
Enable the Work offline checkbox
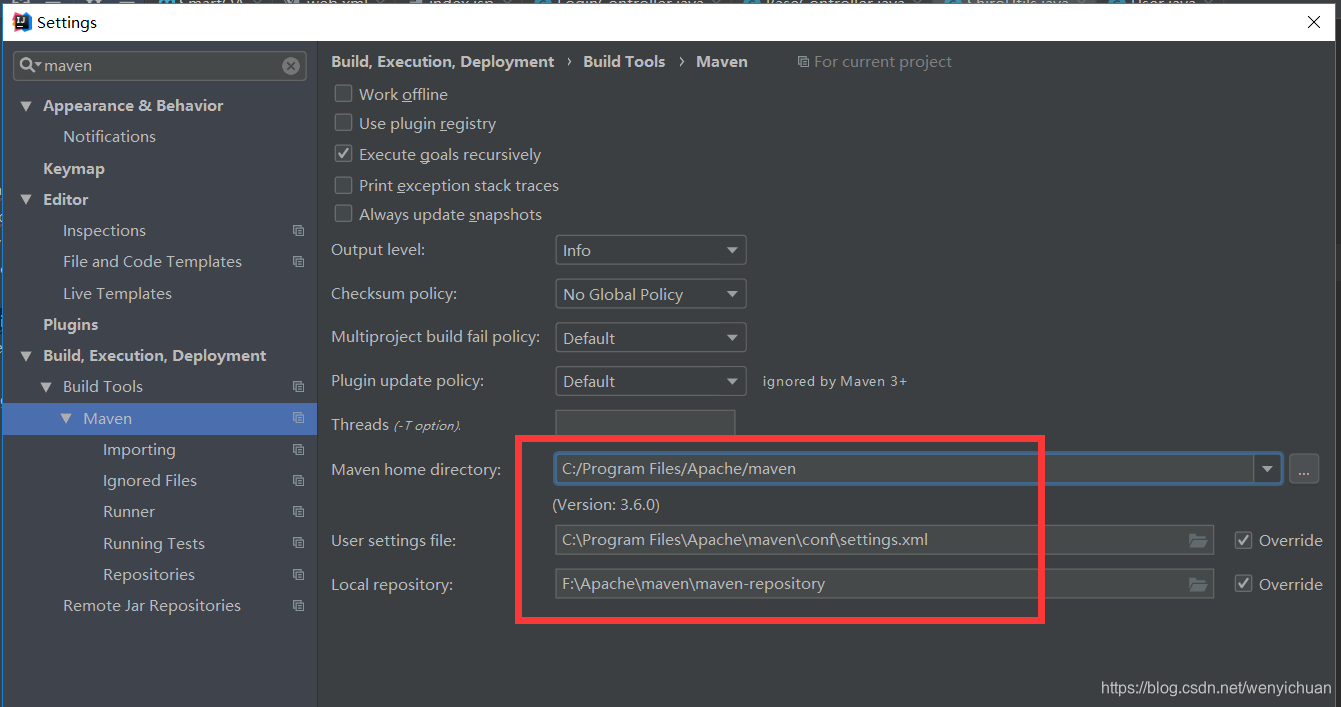(x=343, y=94)
